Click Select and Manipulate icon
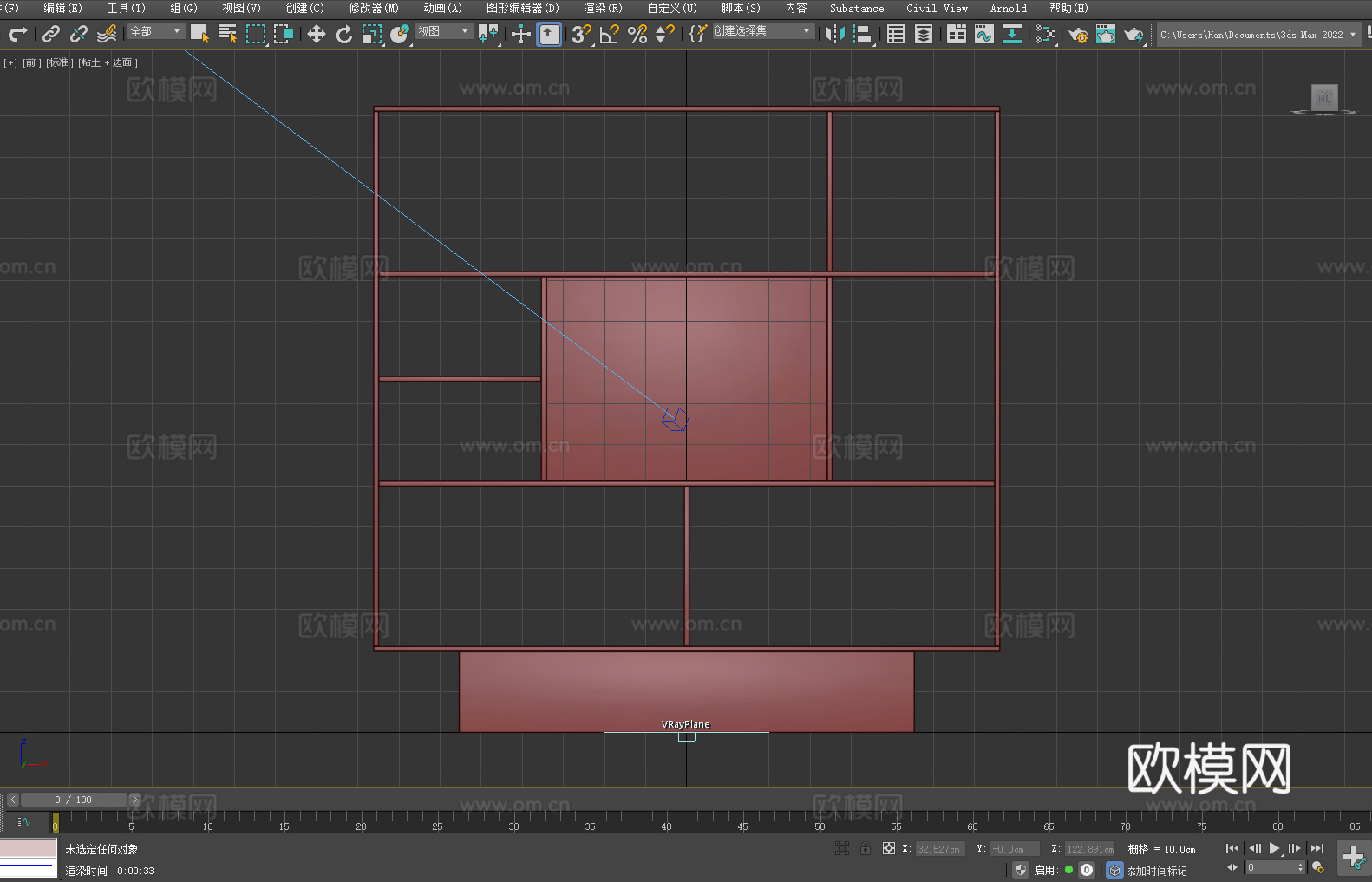Image resolution: width=1372 pixels, height=882 pixels. [521, 34]
